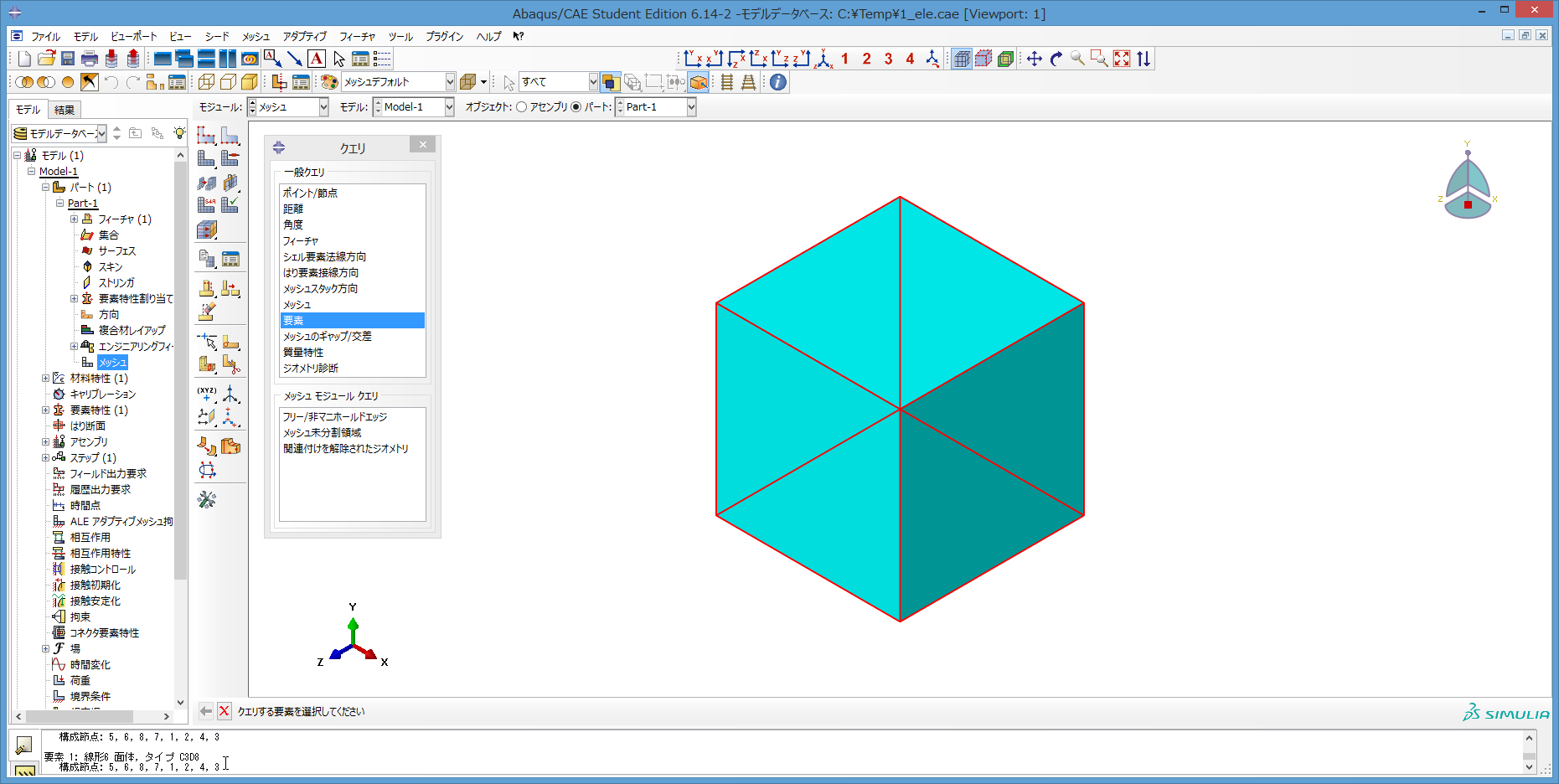
Task: Click the Auto-fit view icon
Action: [1121, 59]
